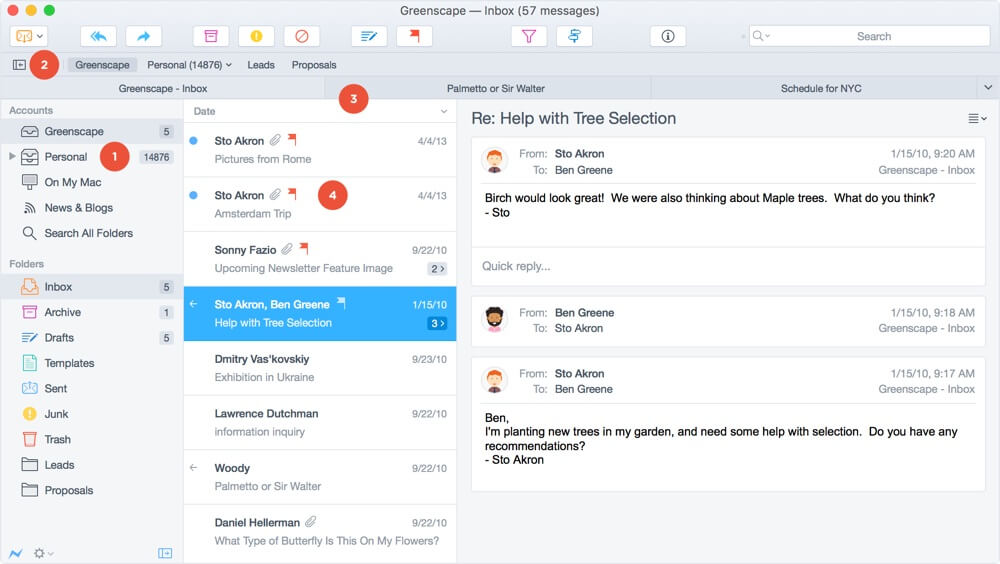Toggle unread dot on Pictures from Rome
The height and width of the screenshot is (564, 1000).
pos(193,141)
